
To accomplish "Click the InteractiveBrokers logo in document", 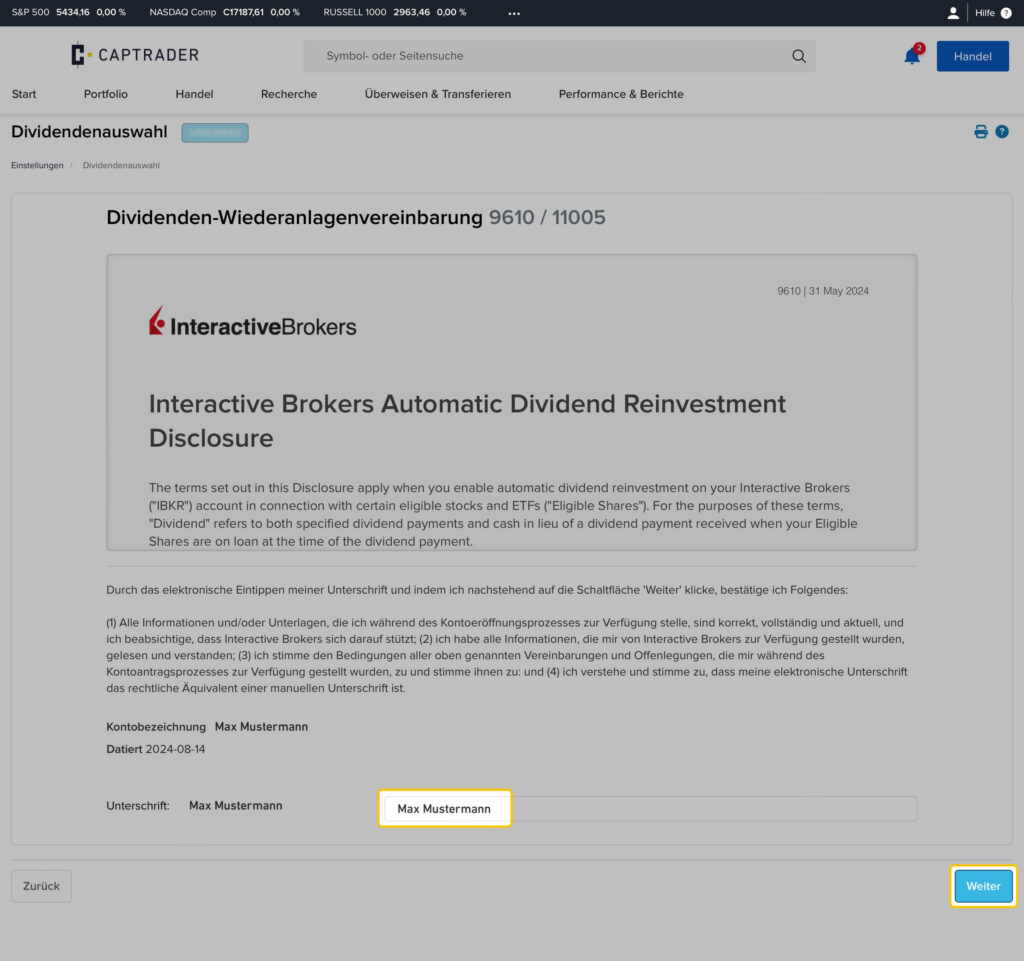I will pyautogui.click(x=253, y=323).
